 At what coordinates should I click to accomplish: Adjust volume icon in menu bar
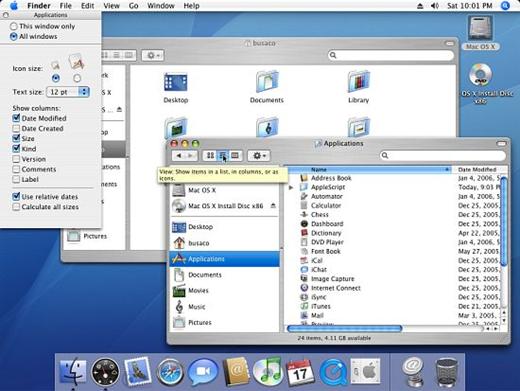tap(435, 6)
